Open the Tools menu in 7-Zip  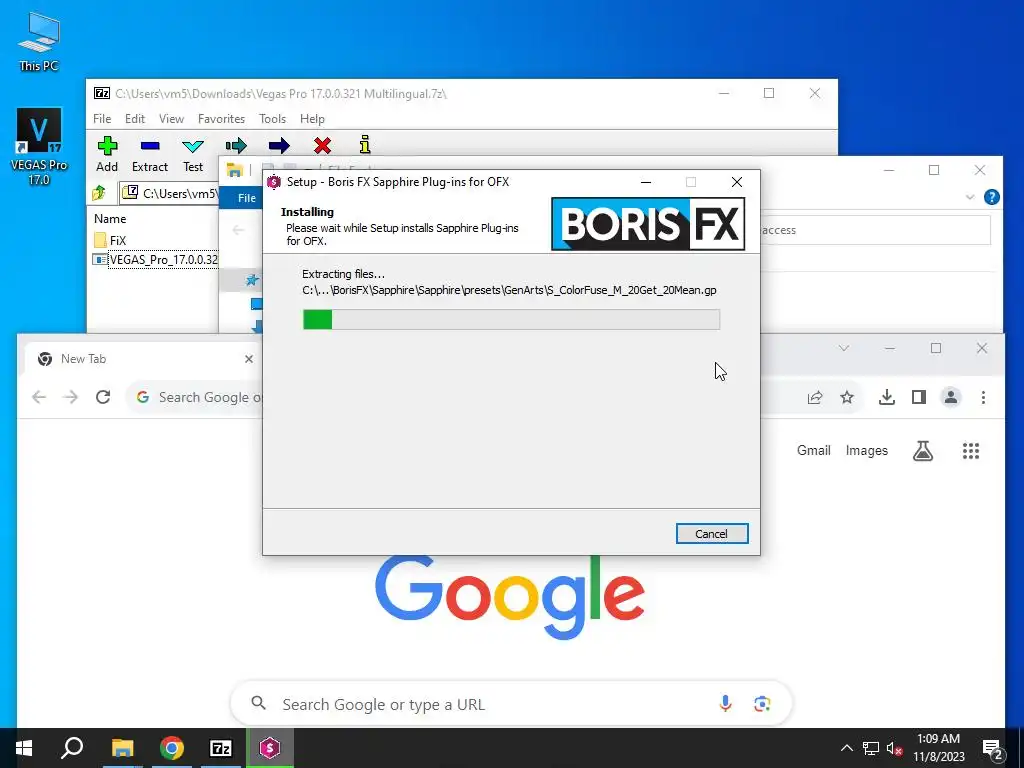tap(272, 119)
